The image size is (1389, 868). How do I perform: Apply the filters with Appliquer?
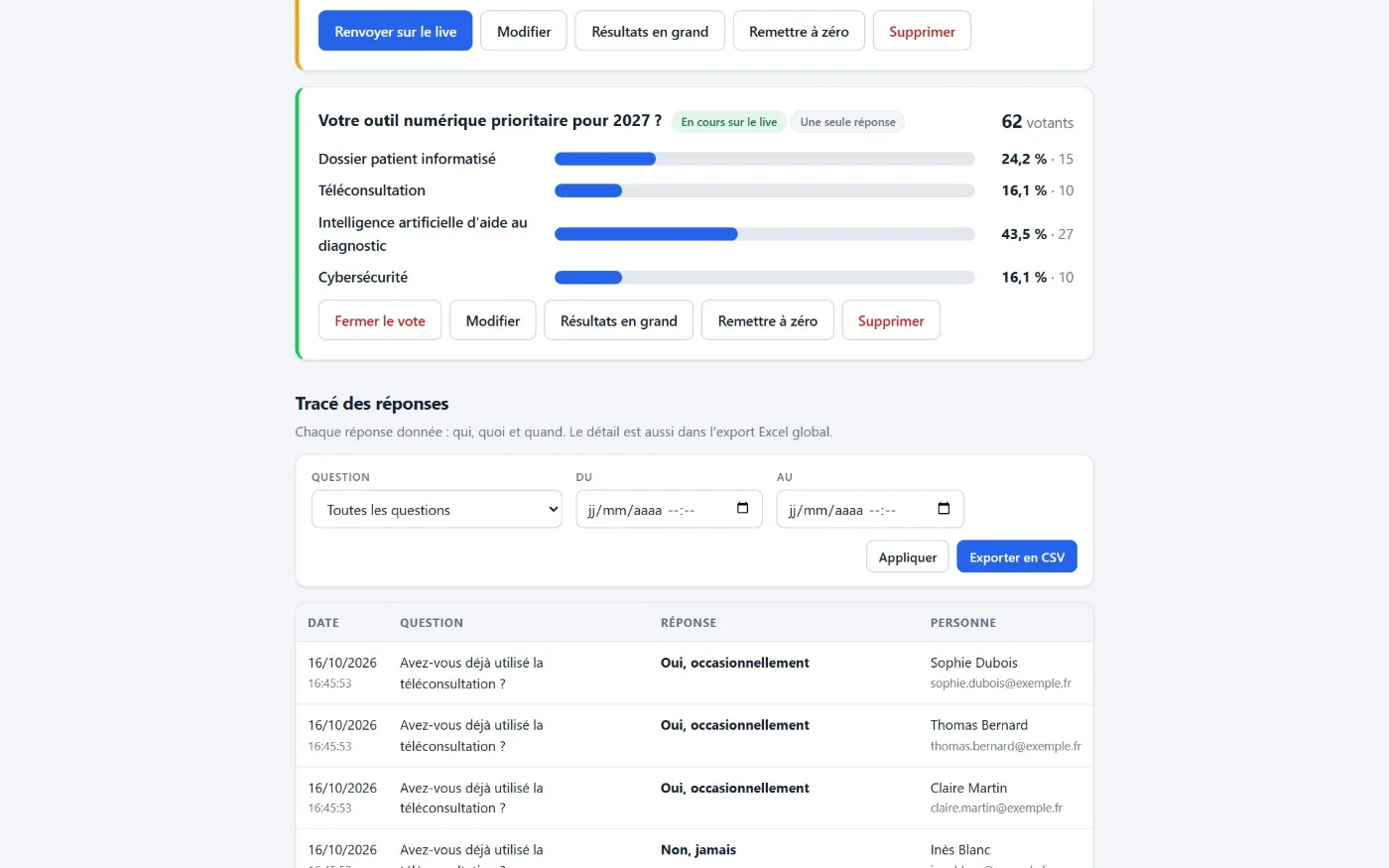pos(908,558)
